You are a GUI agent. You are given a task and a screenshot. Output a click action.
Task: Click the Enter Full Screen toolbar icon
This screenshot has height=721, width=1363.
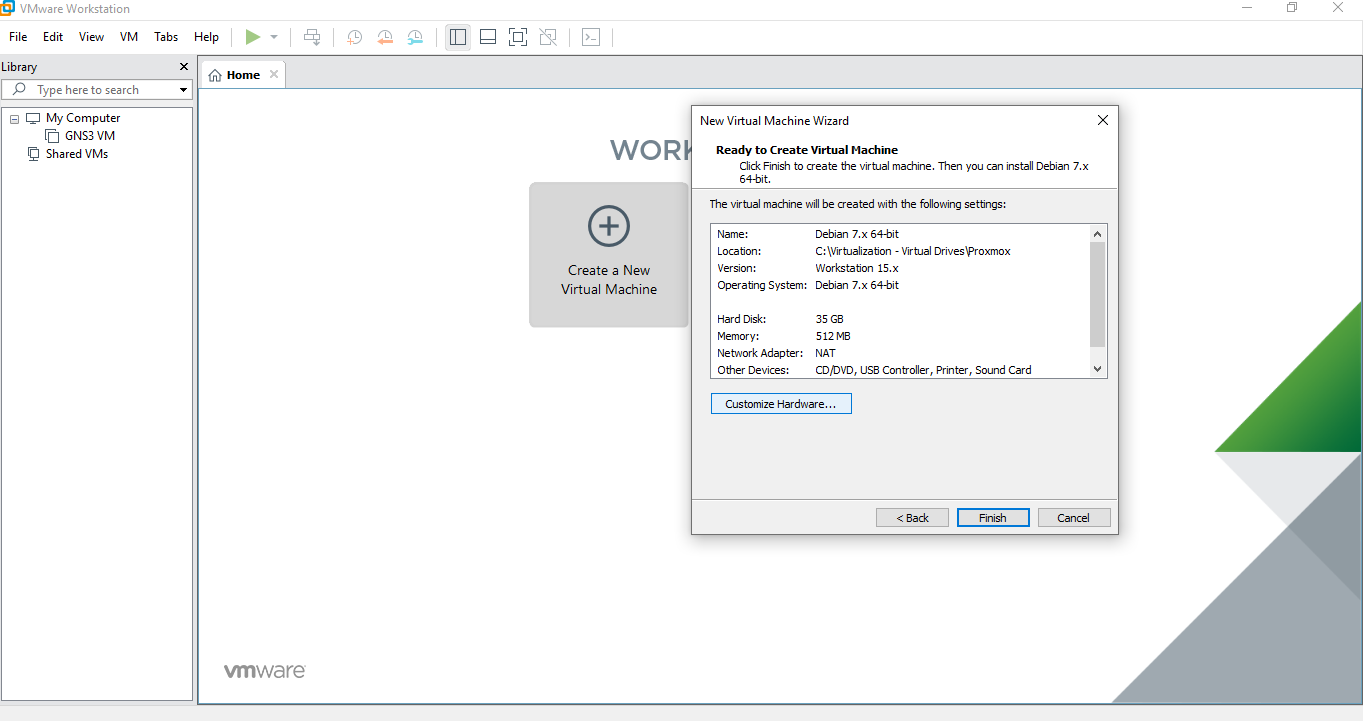(518, 36)
